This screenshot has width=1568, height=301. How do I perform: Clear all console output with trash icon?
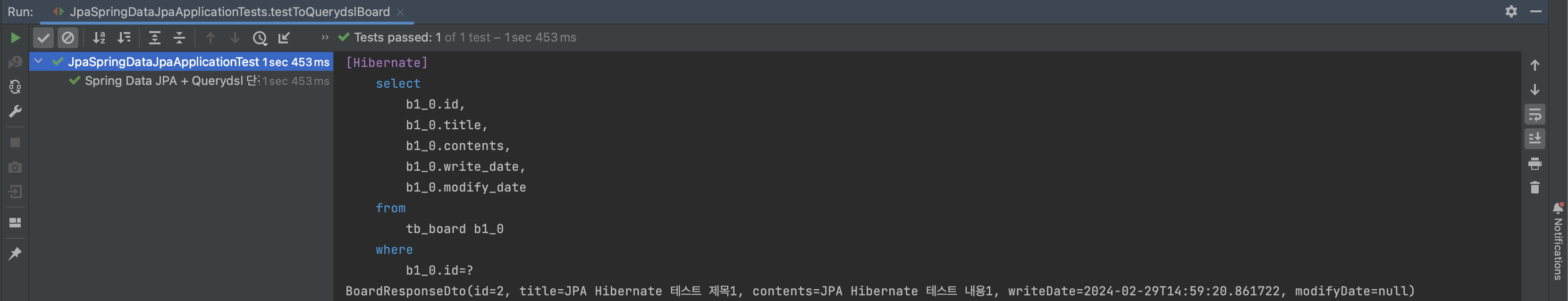point(1535,188)
